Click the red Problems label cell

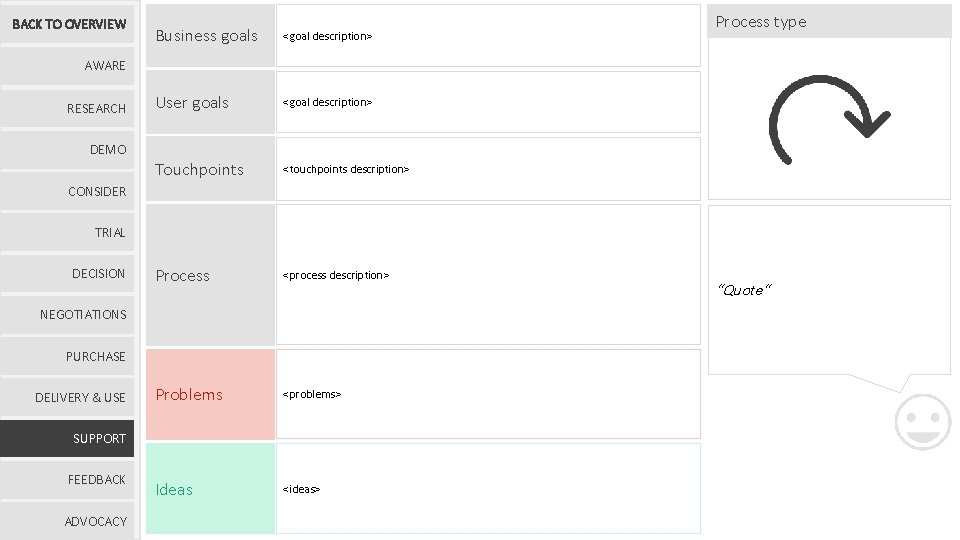(210, 394)
